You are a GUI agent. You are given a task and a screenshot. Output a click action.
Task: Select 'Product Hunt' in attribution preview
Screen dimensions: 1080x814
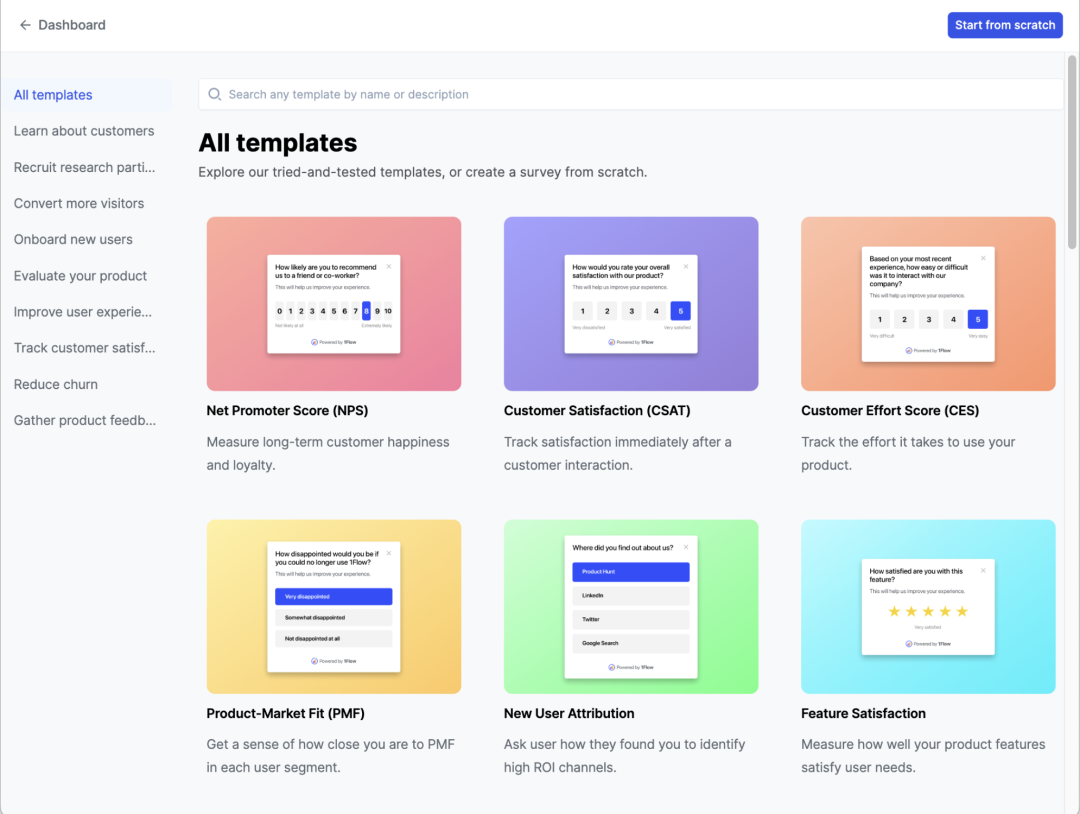630,572
